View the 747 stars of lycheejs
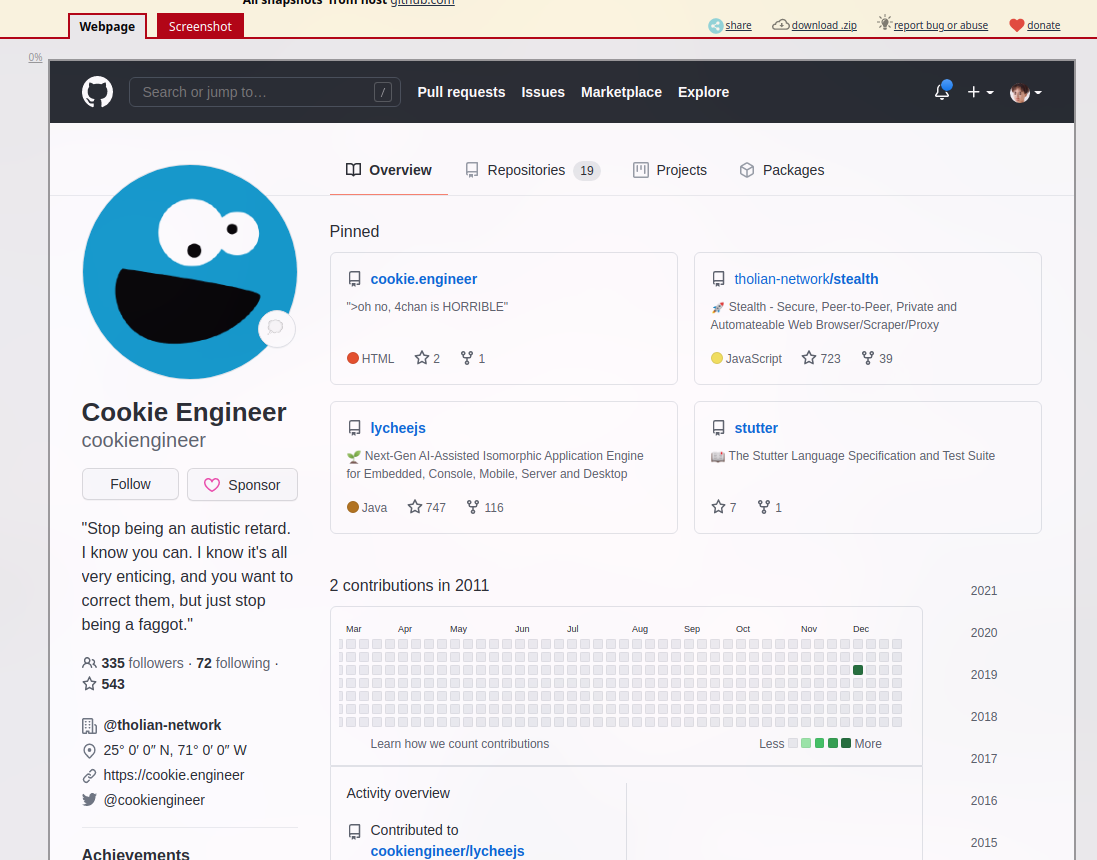1097x860 pixels. click(427, 507)
